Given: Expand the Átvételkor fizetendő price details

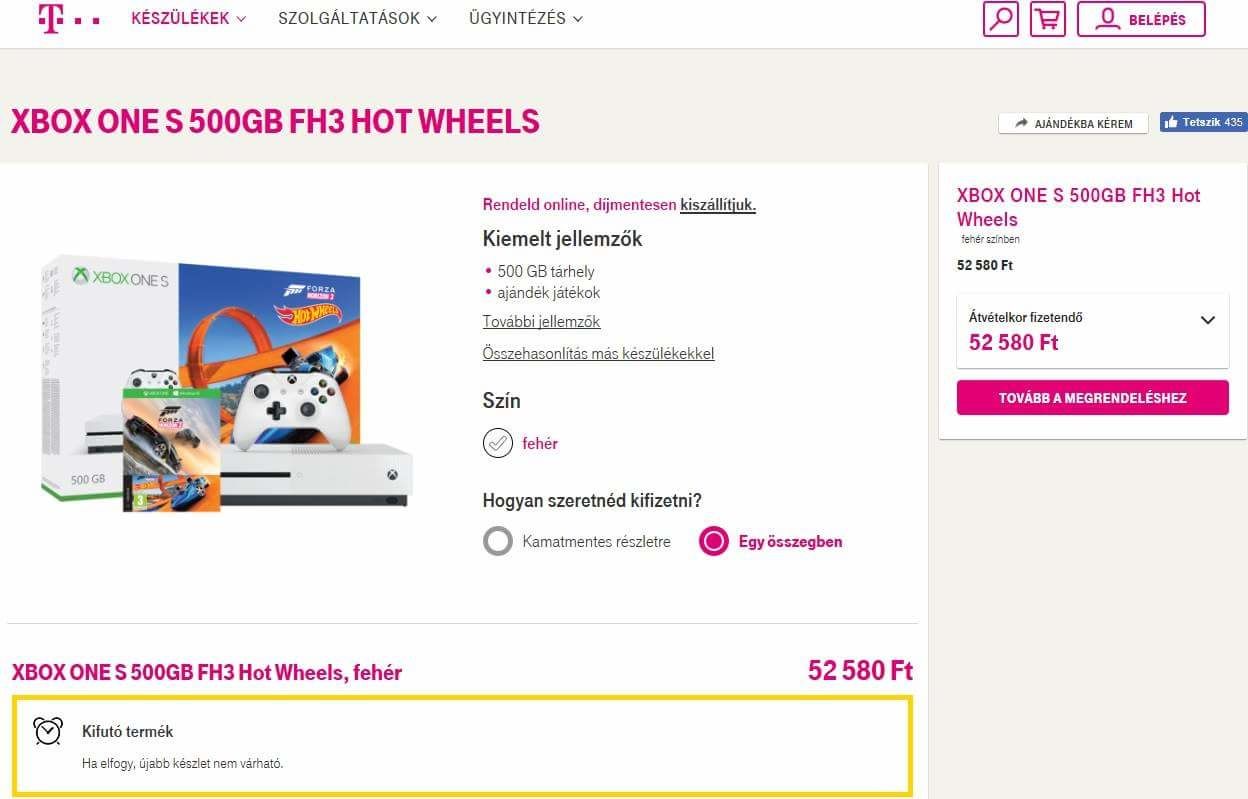Looking at the screenshot, I should [1207, 321].
